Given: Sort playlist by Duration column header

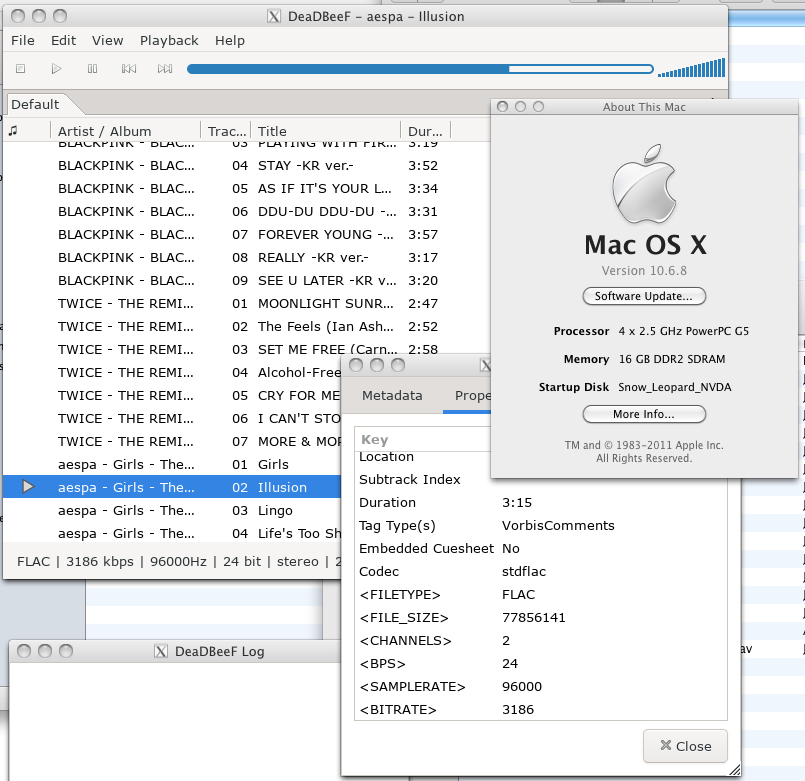Looking at the screenshot, I should [425, 131].
